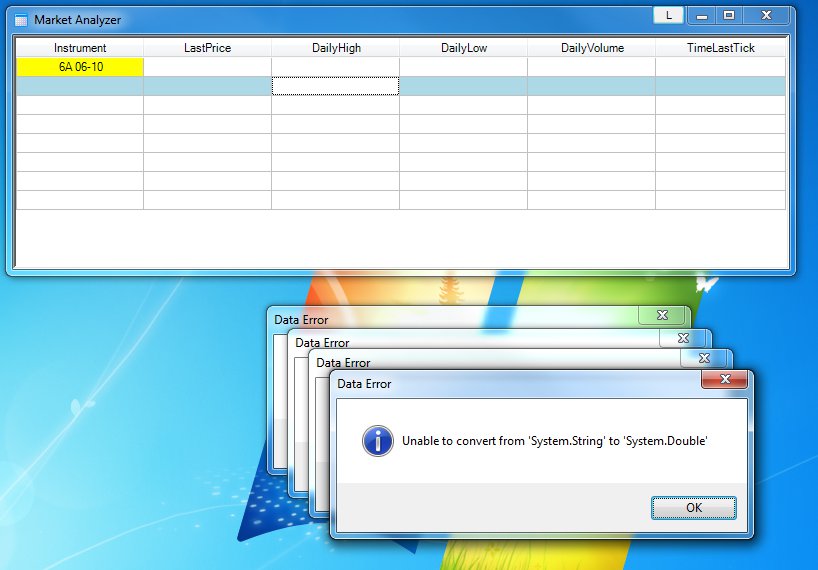Click the error message text in dialog

pos(555,441)
